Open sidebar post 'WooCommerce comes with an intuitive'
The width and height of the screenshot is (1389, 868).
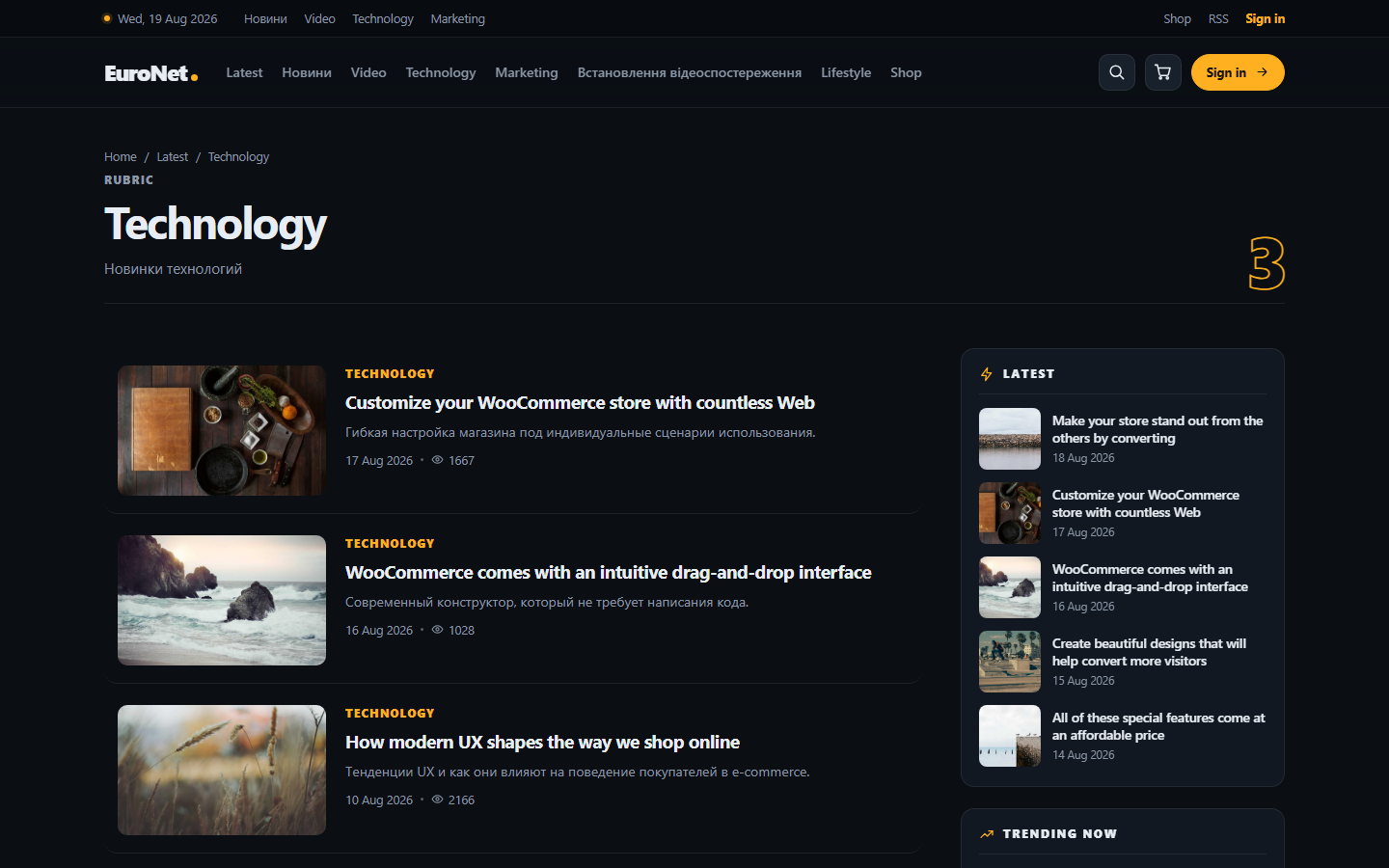click(1150, 578)
